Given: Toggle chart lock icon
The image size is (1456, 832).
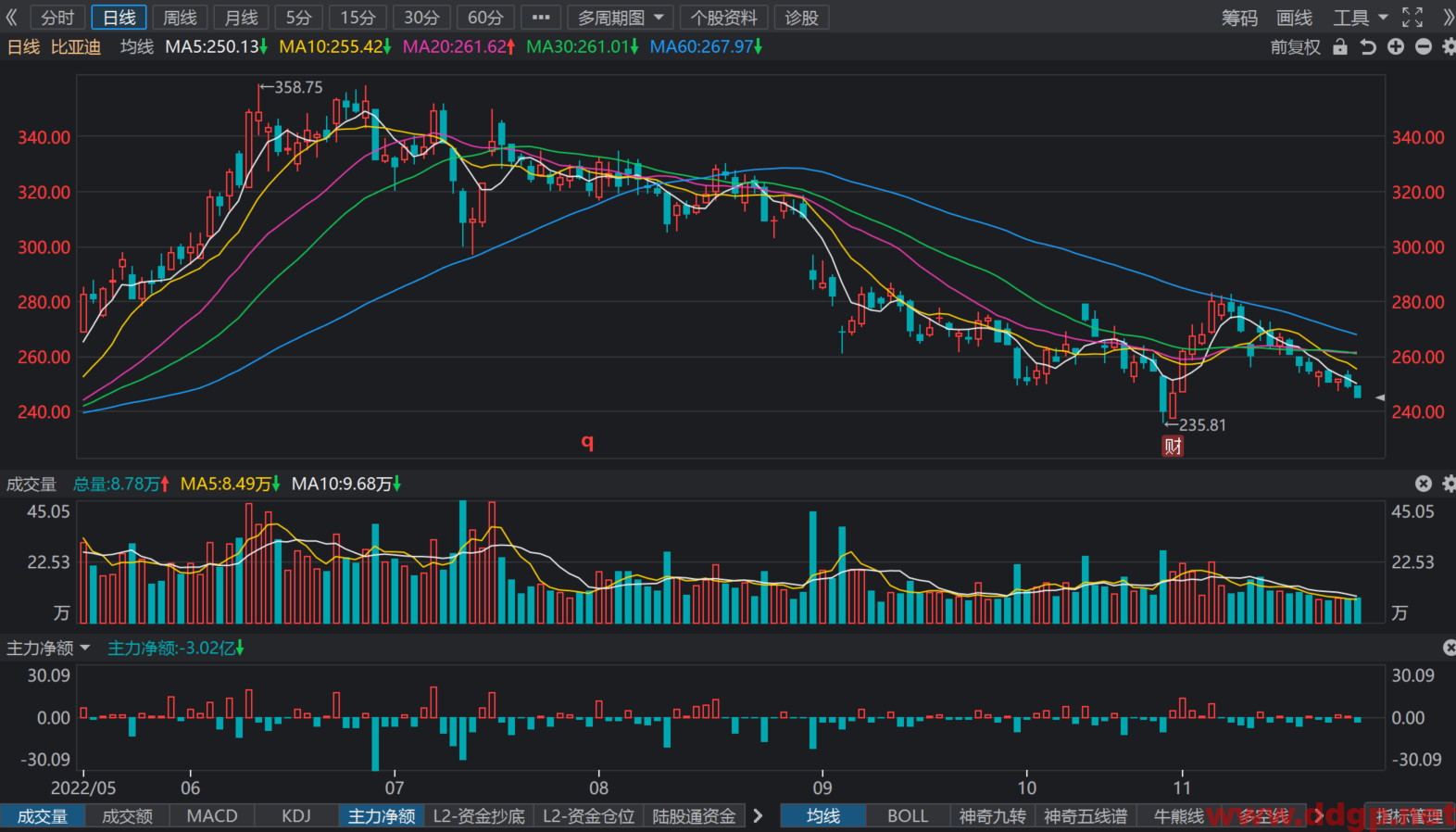Looking at the screenshot, I should [x=1340, y=46].
